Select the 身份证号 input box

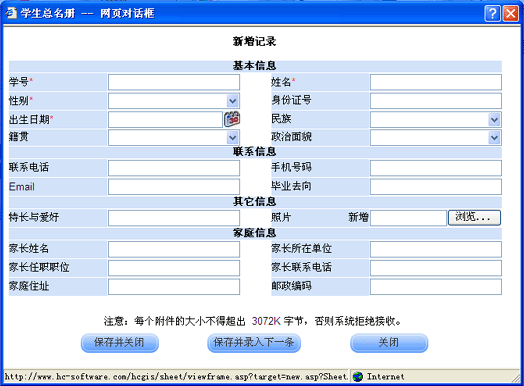coord(436,101)
